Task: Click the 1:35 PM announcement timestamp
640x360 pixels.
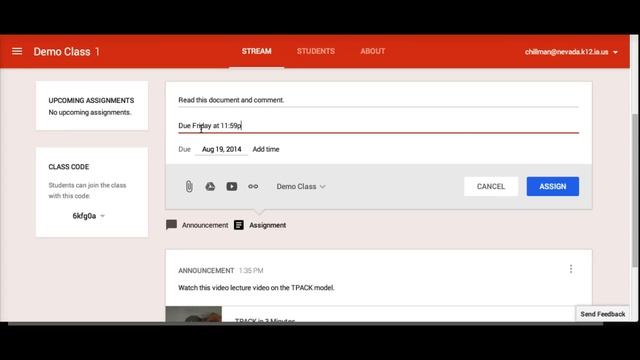Action: point(251,271)
